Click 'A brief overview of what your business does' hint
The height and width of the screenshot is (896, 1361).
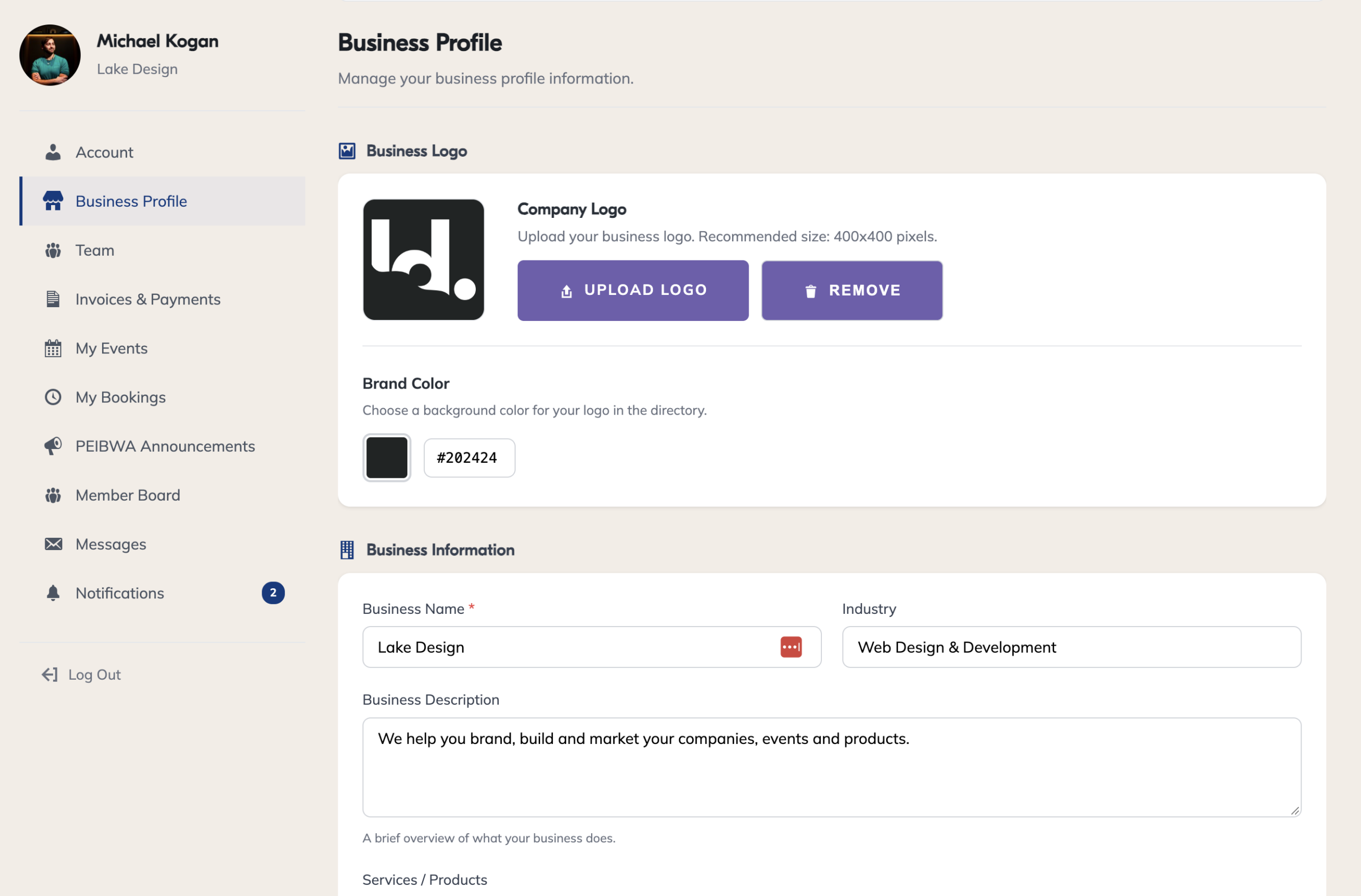pos(489,838)
